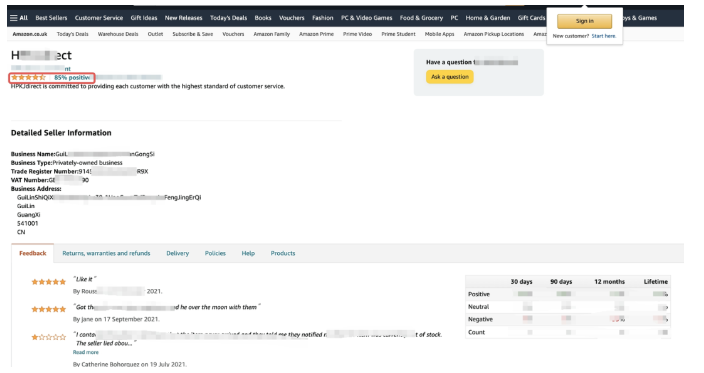Click Business Type Privately-owned business line
The height and width of the screenshot is (373, 704).
pos(66,163)
